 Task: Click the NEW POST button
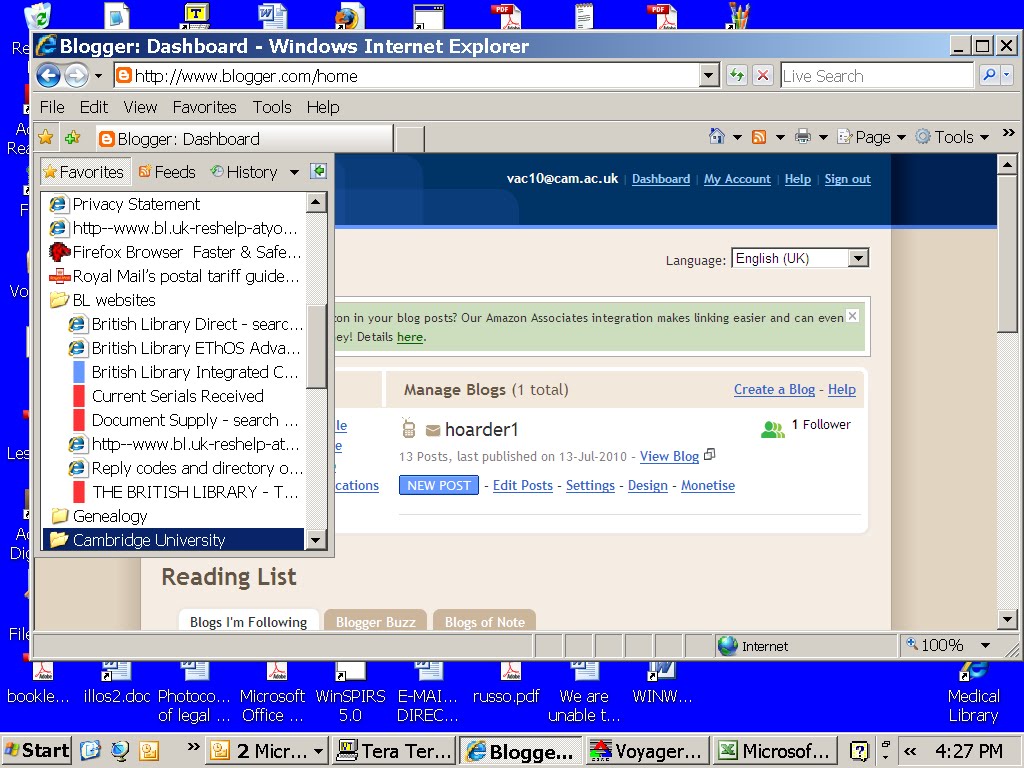pos(439,485)
